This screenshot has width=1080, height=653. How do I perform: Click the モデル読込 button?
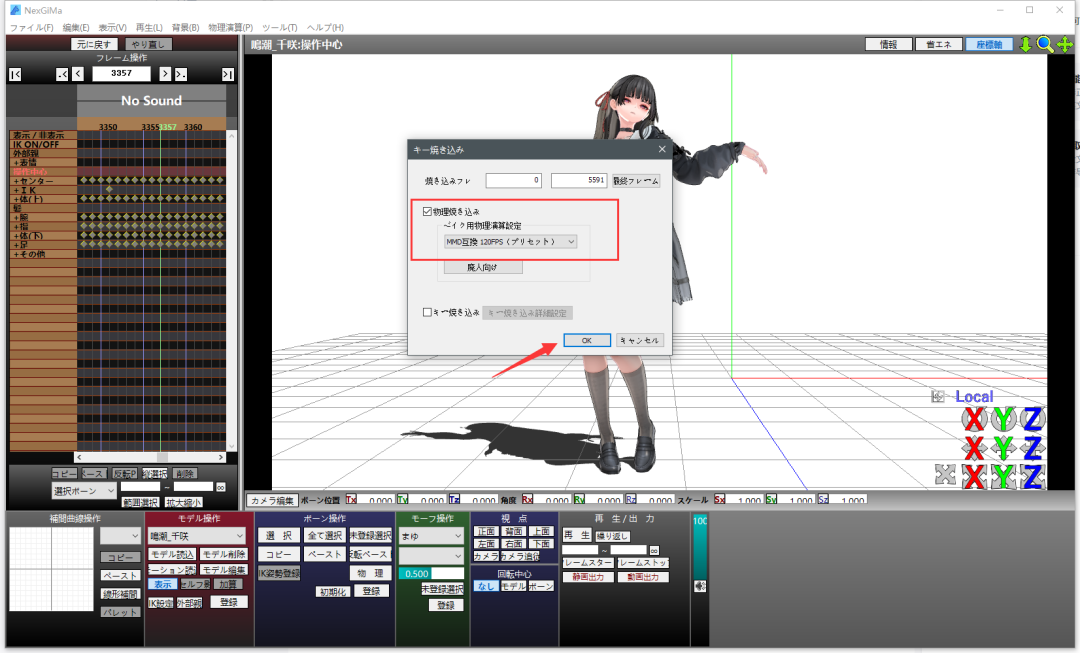172,554
